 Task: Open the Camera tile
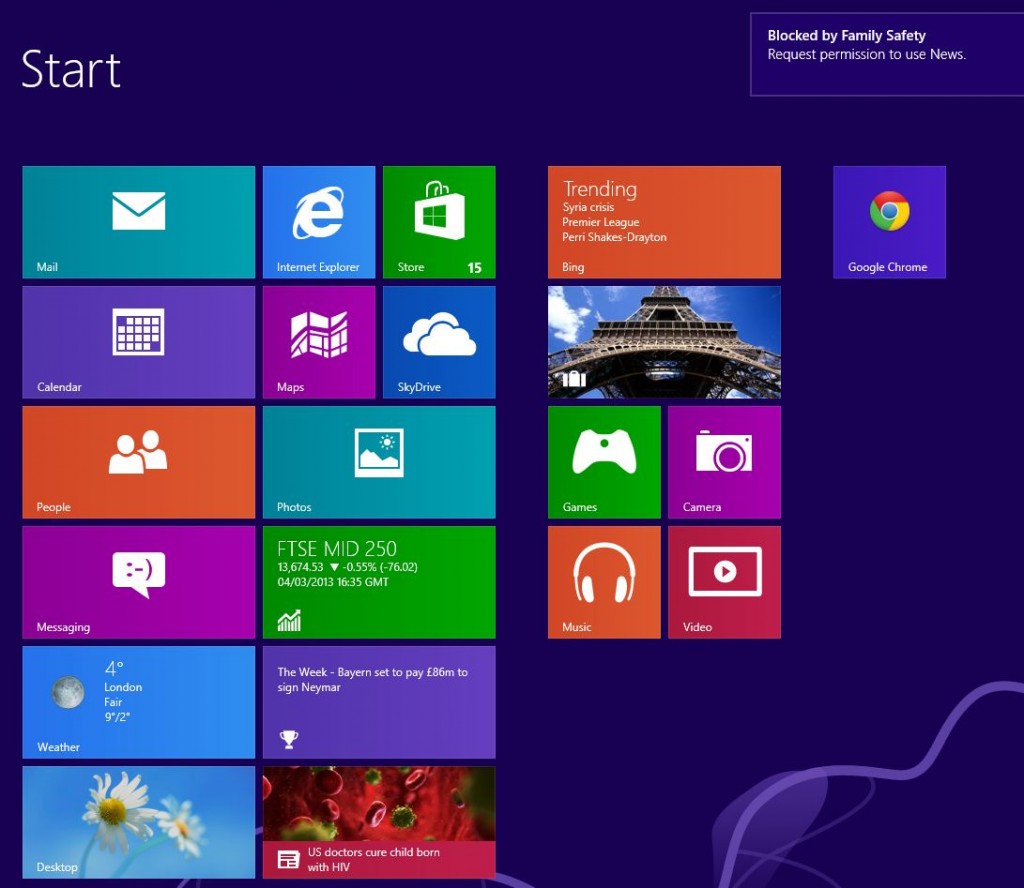coord(724,462)
